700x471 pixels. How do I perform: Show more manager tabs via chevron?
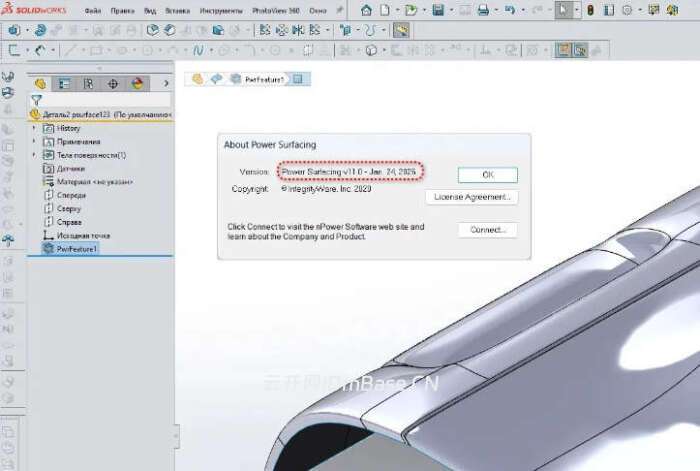point(166,83)
